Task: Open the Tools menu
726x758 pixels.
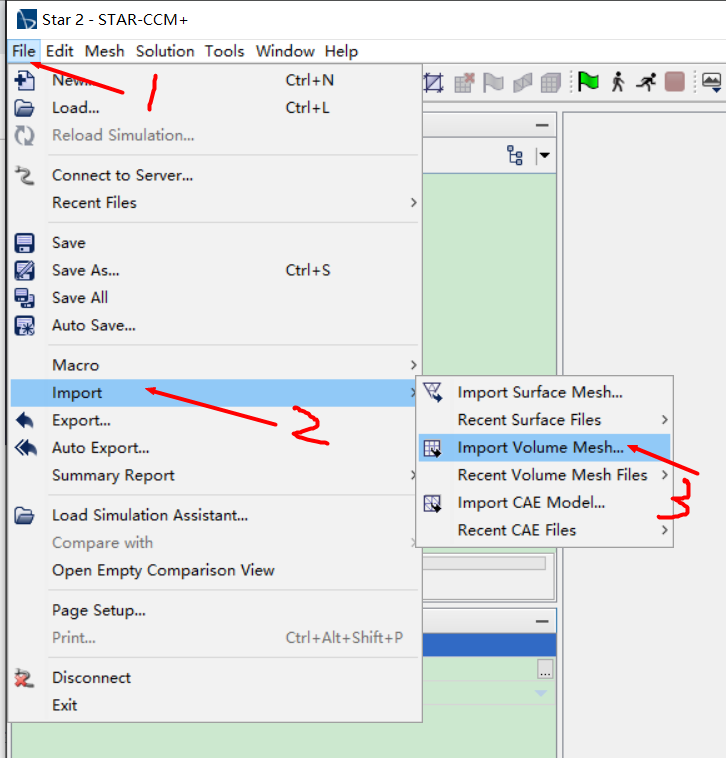Action: [224, 51]
